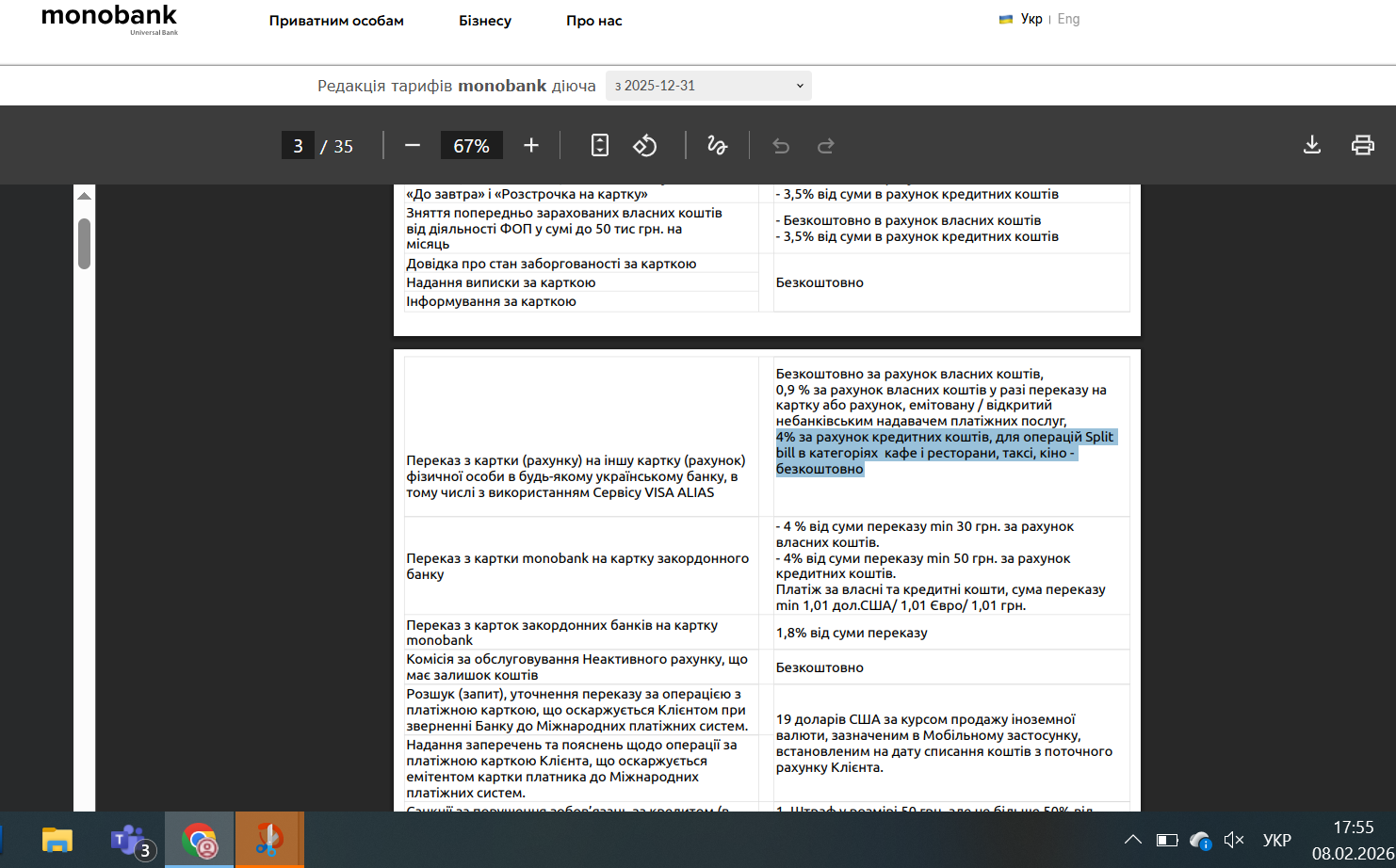Click 'Переказ з картки monobank на картку закордонного банку'
Screen dimensions: 1396x868
click(577, 566)
